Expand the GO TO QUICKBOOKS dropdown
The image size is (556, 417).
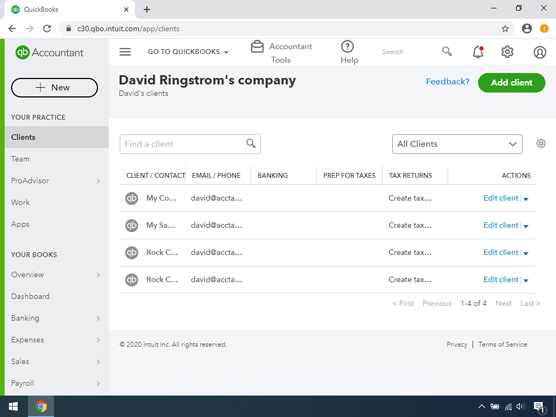[188, 52]
